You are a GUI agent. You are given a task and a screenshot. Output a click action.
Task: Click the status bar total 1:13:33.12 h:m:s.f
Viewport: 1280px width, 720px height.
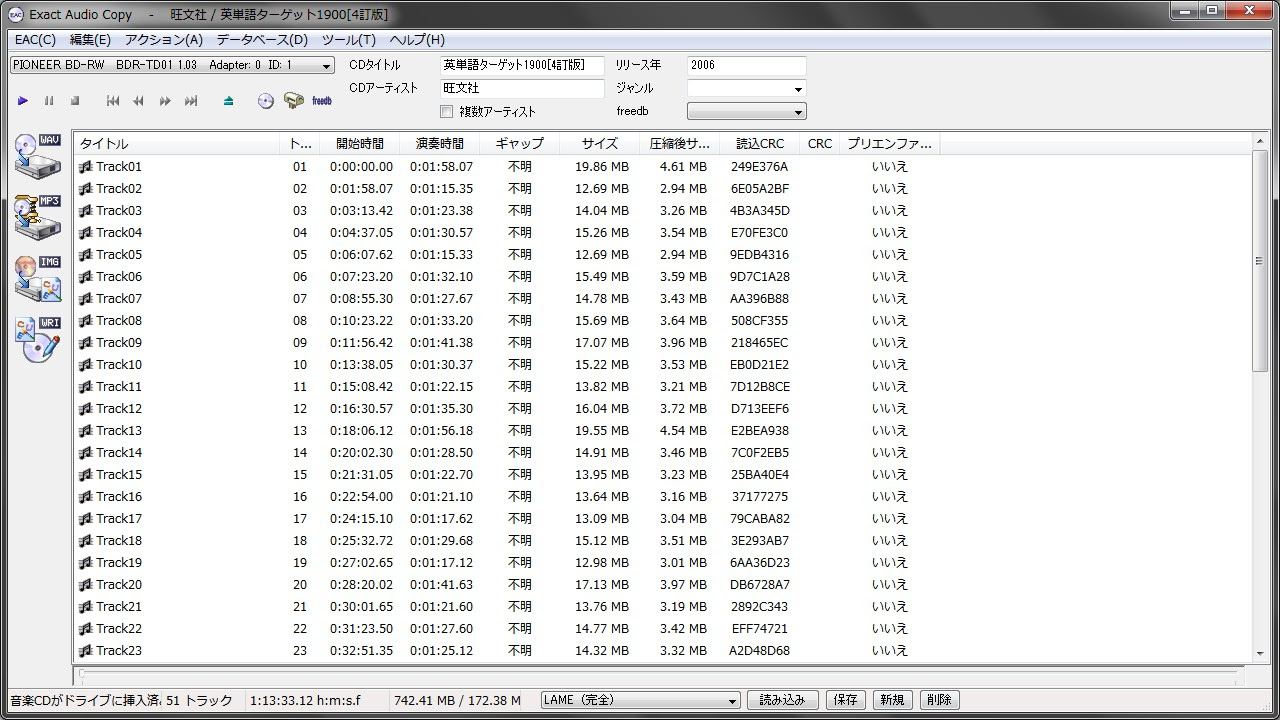click(305, 701)
